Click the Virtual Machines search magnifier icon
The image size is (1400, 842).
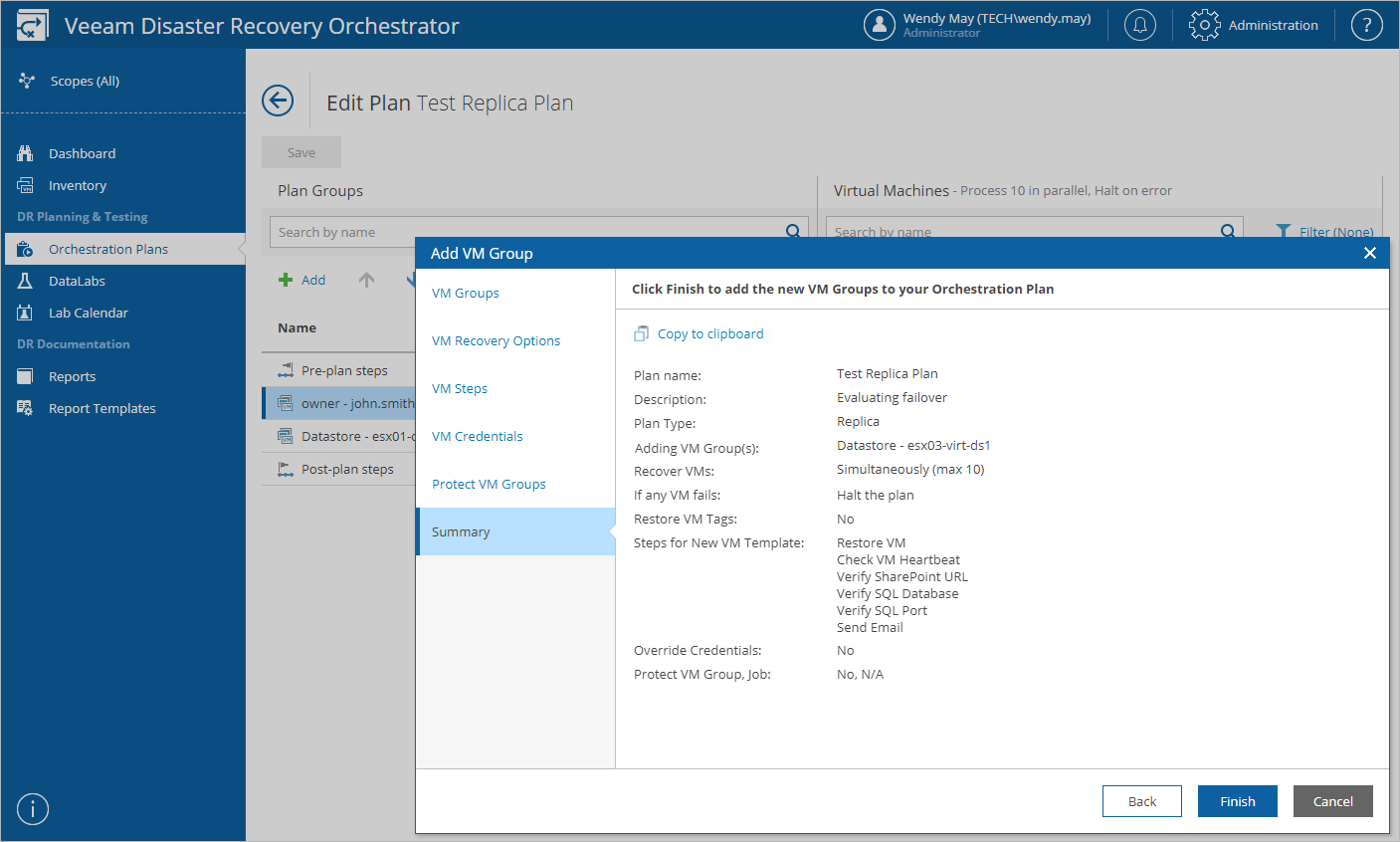tap(1228, 231)
